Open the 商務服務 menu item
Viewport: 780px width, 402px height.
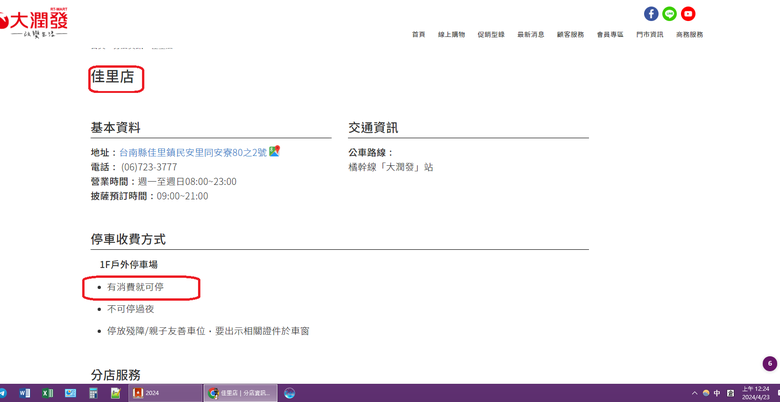(x=689, y=35)
